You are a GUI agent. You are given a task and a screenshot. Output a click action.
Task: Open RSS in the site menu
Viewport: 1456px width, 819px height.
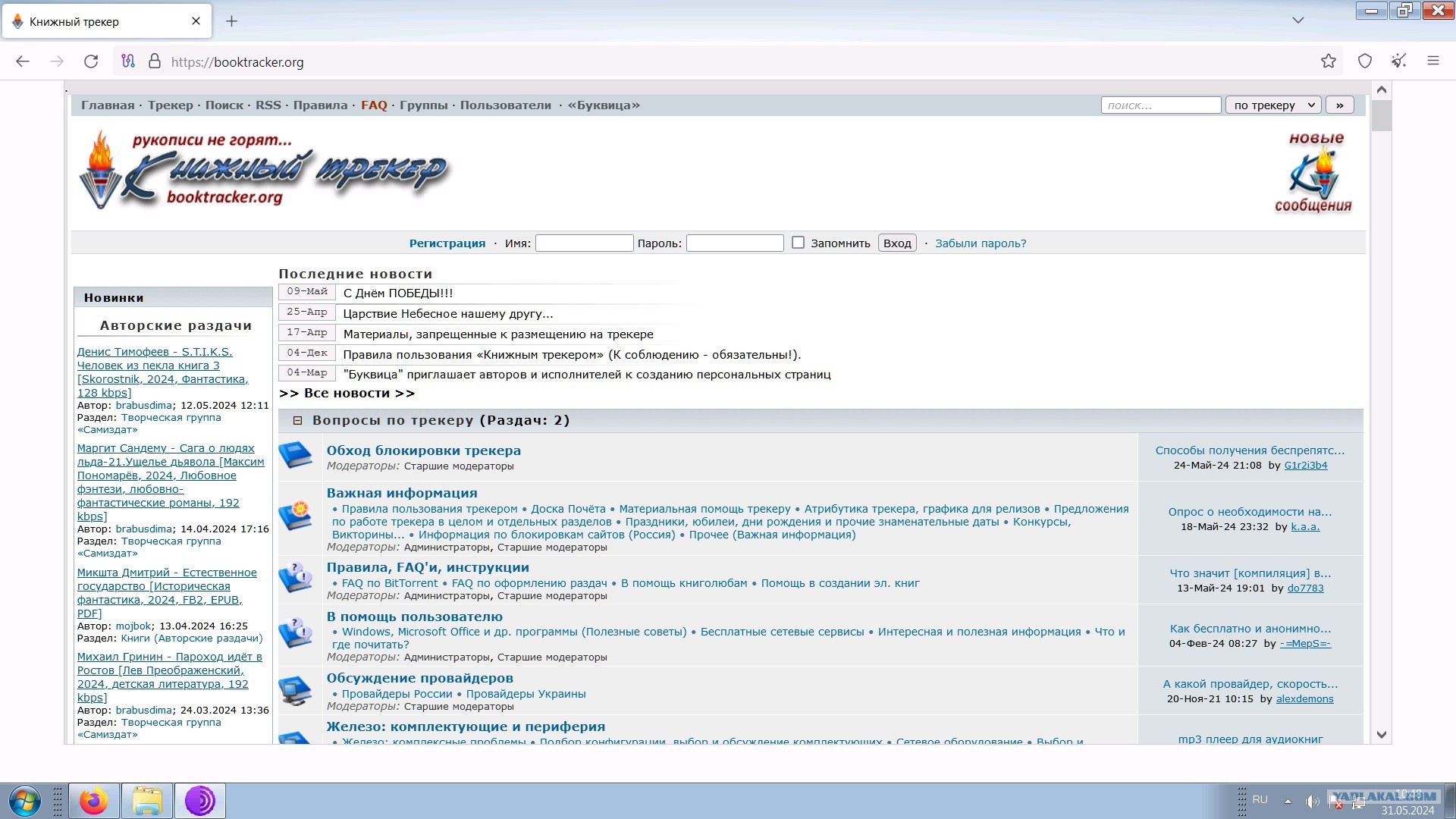point(268,105)
